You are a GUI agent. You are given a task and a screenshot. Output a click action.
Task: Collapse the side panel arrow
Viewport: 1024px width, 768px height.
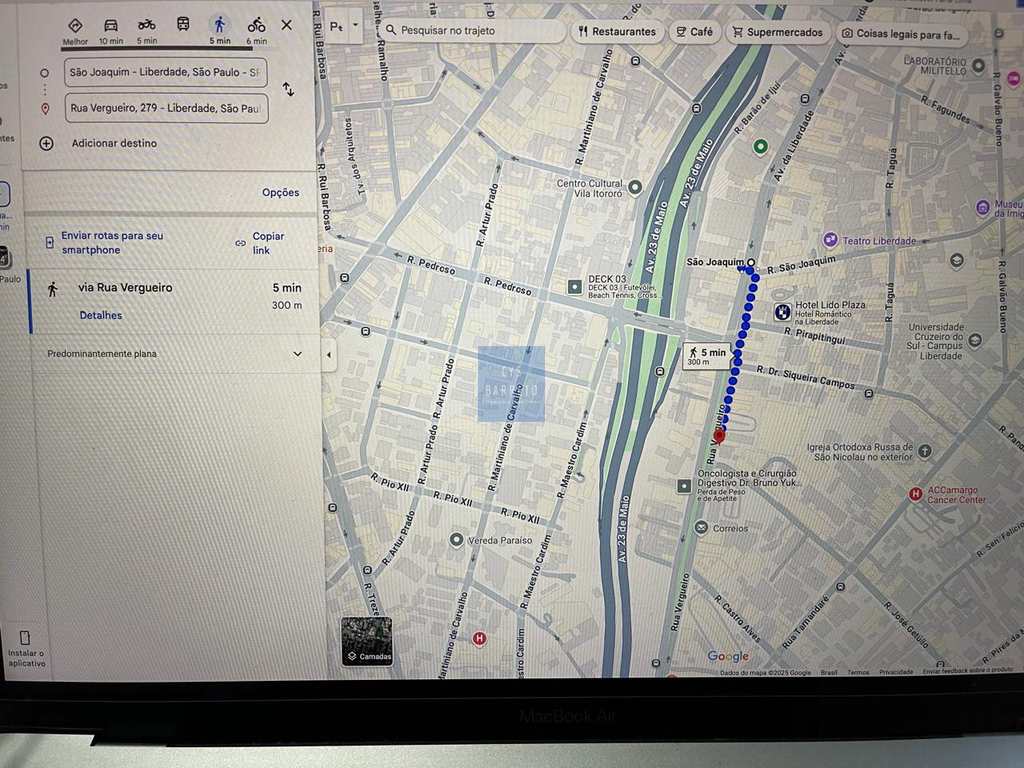tap(328, 355)
